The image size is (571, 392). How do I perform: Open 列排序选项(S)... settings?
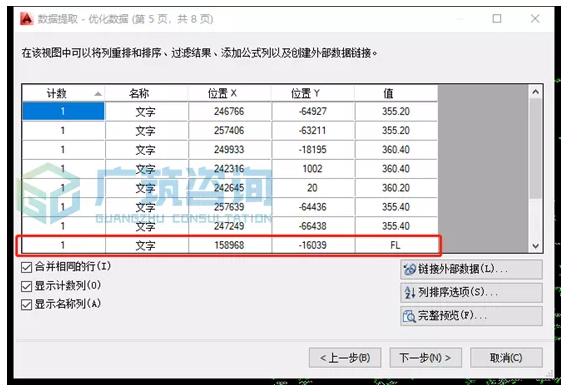(471, 292)
